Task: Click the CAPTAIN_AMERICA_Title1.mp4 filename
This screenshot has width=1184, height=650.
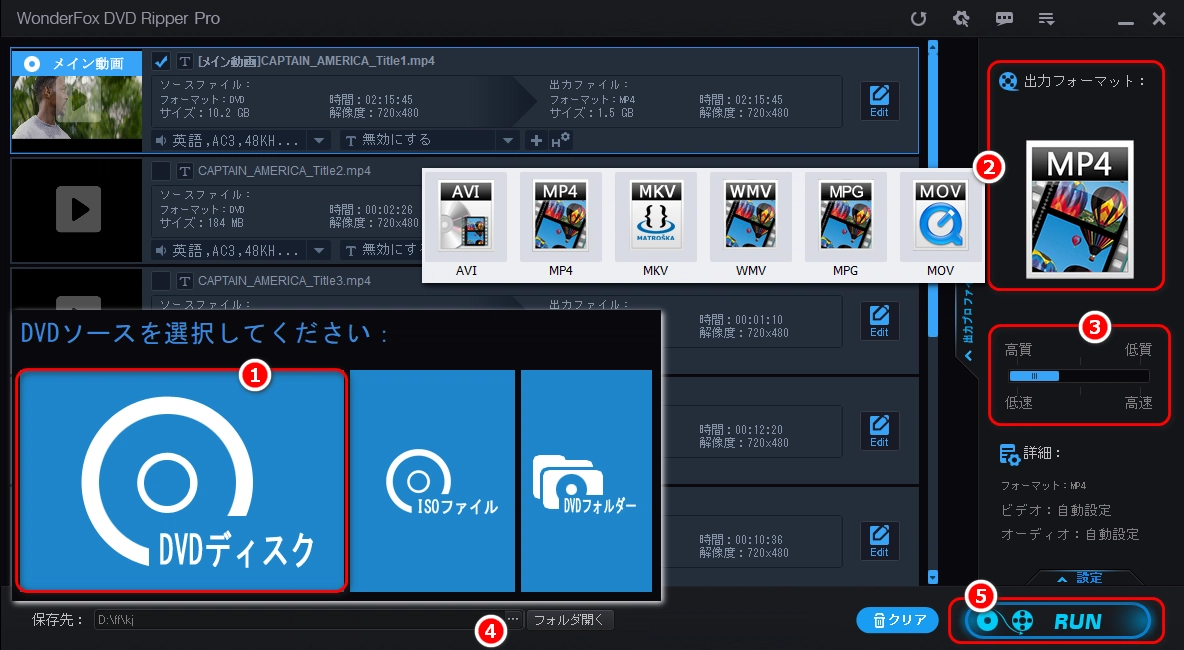Action: click(316, 61)
